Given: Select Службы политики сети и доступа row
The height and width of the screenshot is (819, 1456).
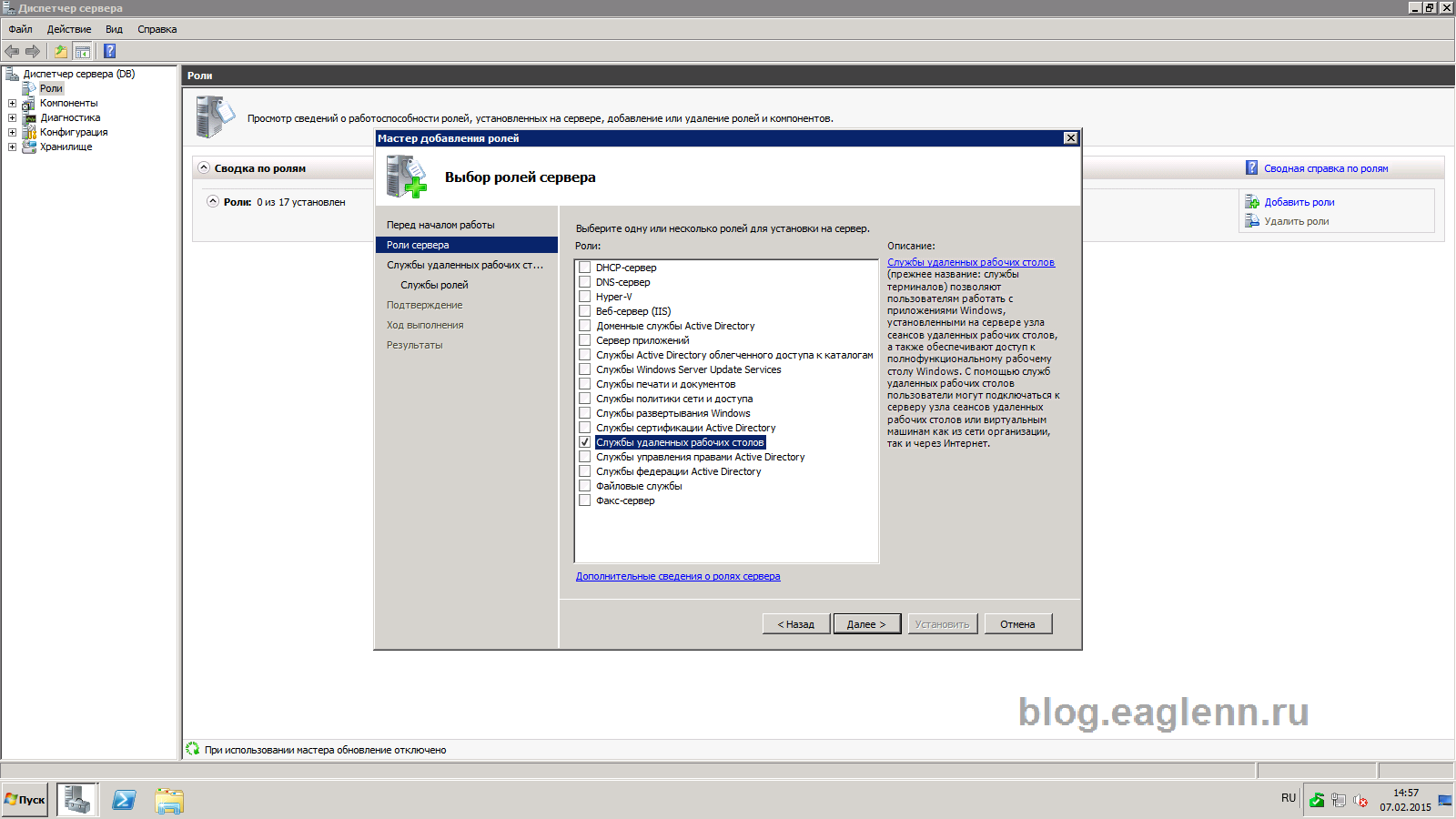Looking at the screenshot, I should pos(674,399).
